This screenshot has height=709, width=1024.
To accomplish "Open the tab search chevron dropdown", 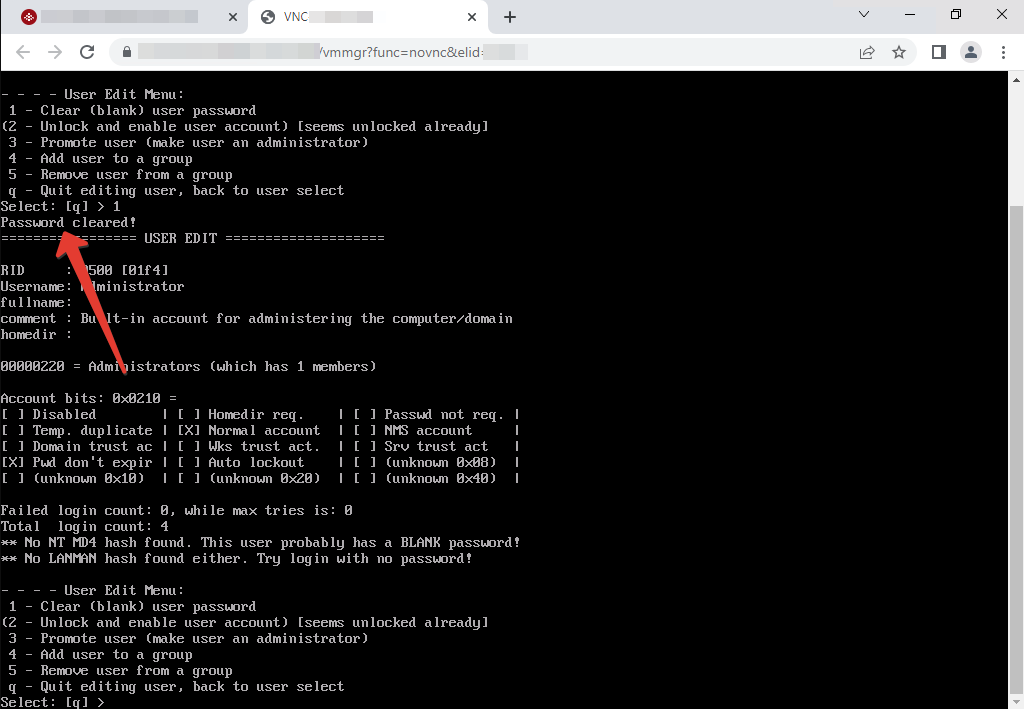I will (x=864, y=16).
